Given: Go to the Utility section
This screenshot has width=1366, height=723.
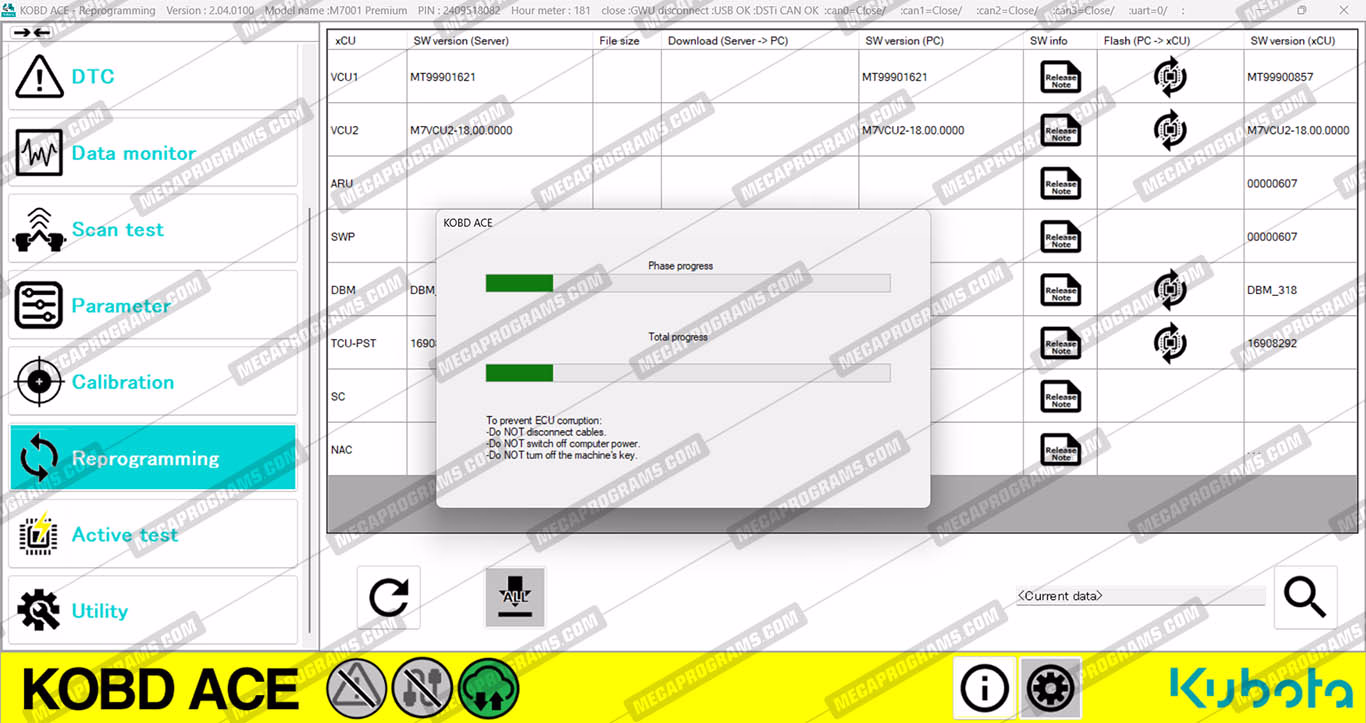Looking at the screenshot, I should [153, 611].
